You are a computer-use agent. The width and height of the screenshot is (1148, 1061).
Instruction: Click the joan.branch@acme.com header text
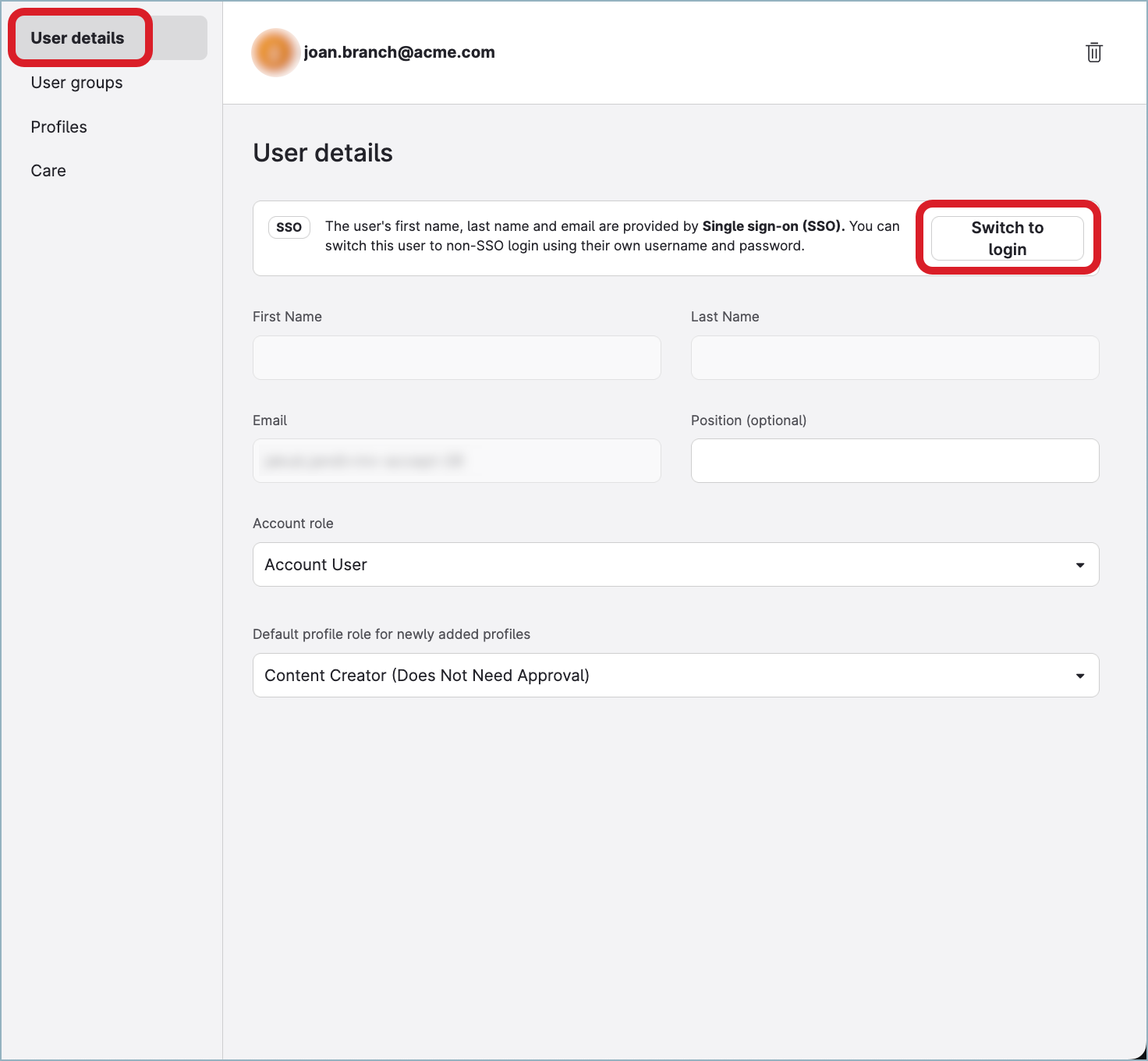pos(399,52)
